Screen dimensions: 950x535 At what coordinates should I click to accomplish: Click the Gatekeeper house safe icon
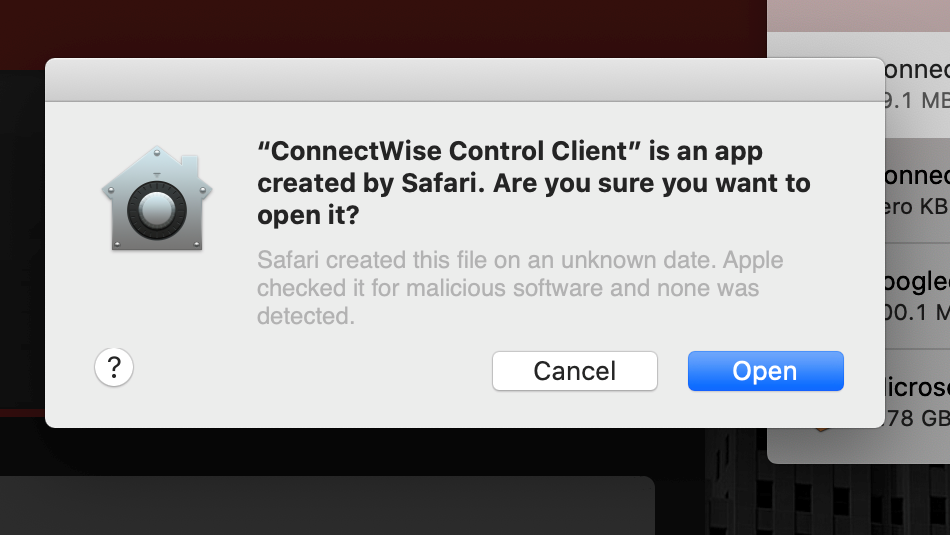point(157,199)
